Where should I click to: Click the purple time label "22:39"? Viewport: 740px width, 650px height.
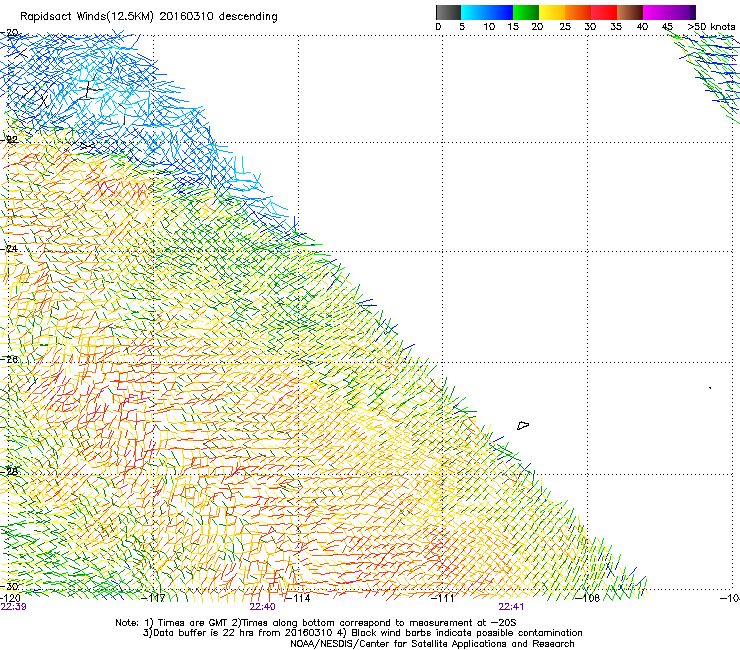pyautogui.click(x=14, y=607)
